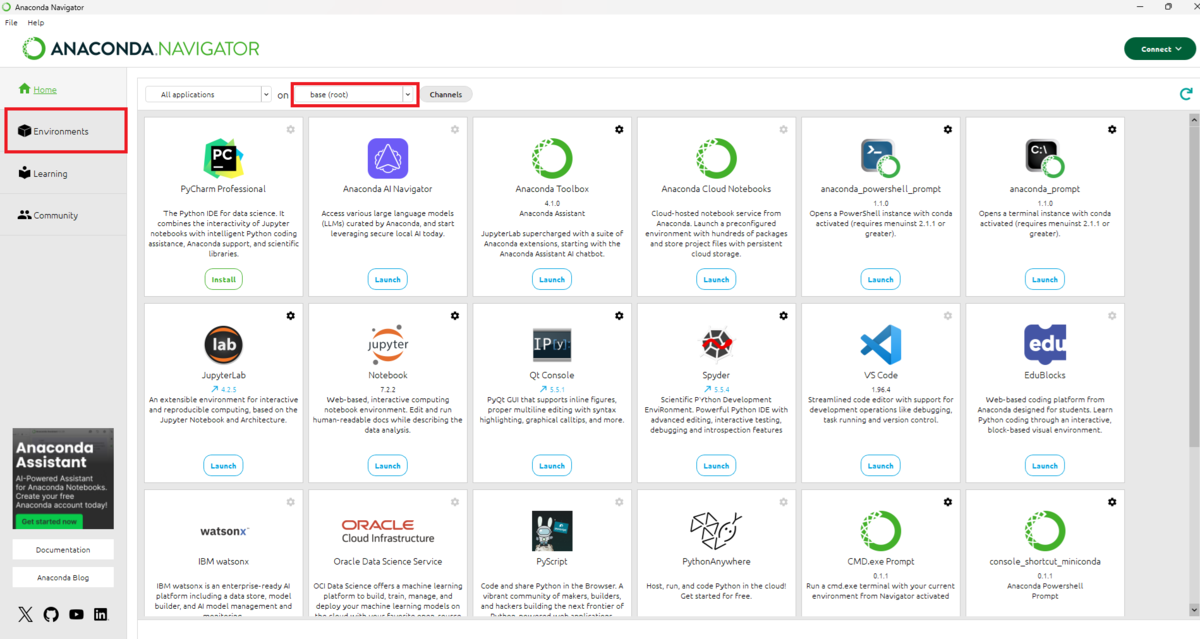This screenshot has width=1200, height=639.
Task: Open the File menu
Action: pyautogui.click(x=12, y=22)
